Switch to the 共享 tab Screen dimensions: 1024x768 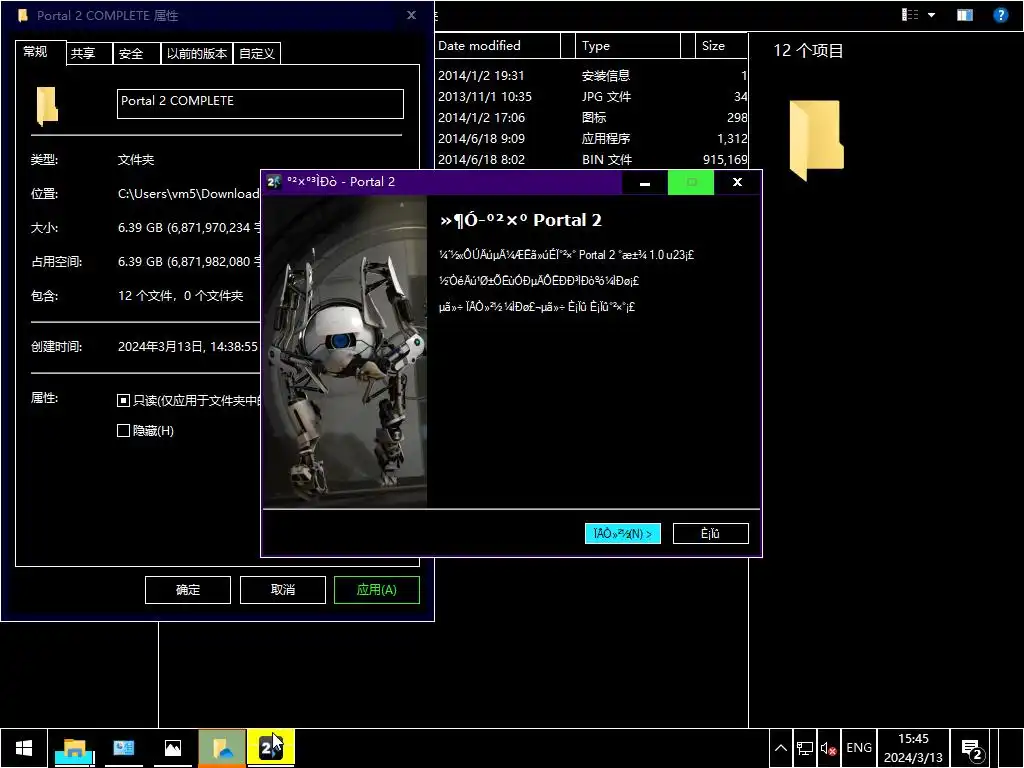[89, 54]
